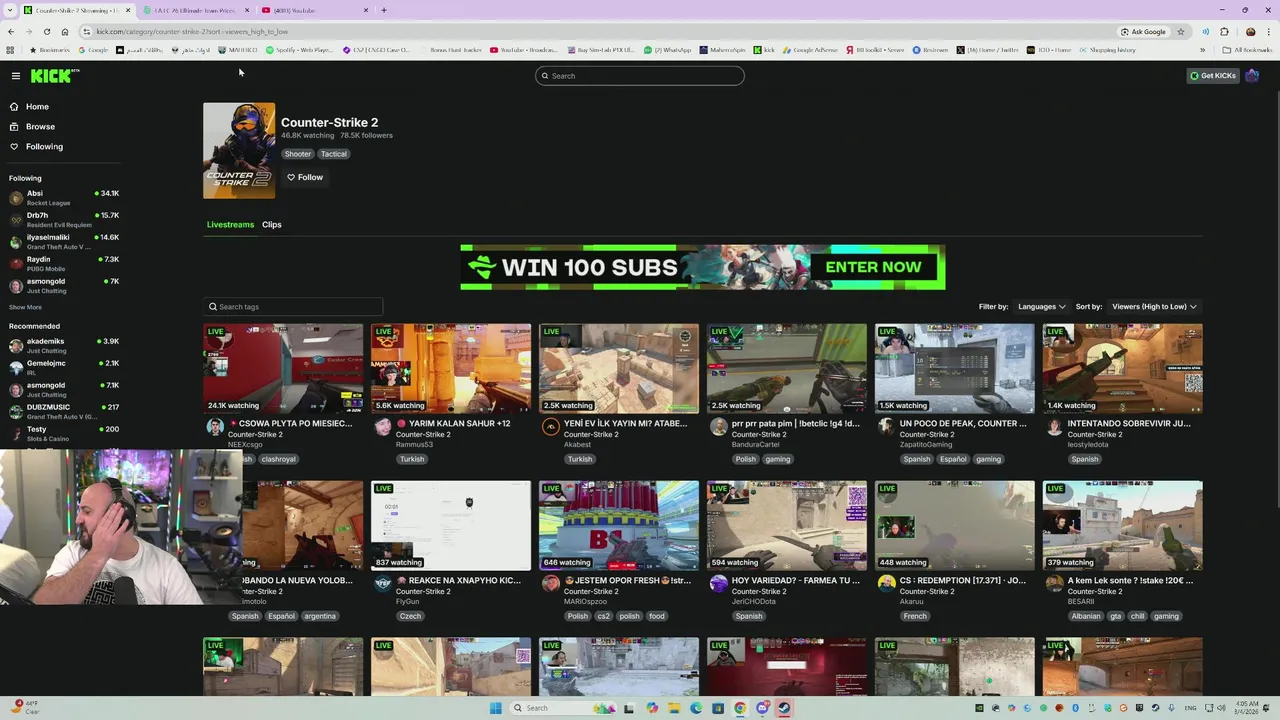Open the Languages filter dropdown
This screenshot has height=720, width=1280.
click(1041, 307)
